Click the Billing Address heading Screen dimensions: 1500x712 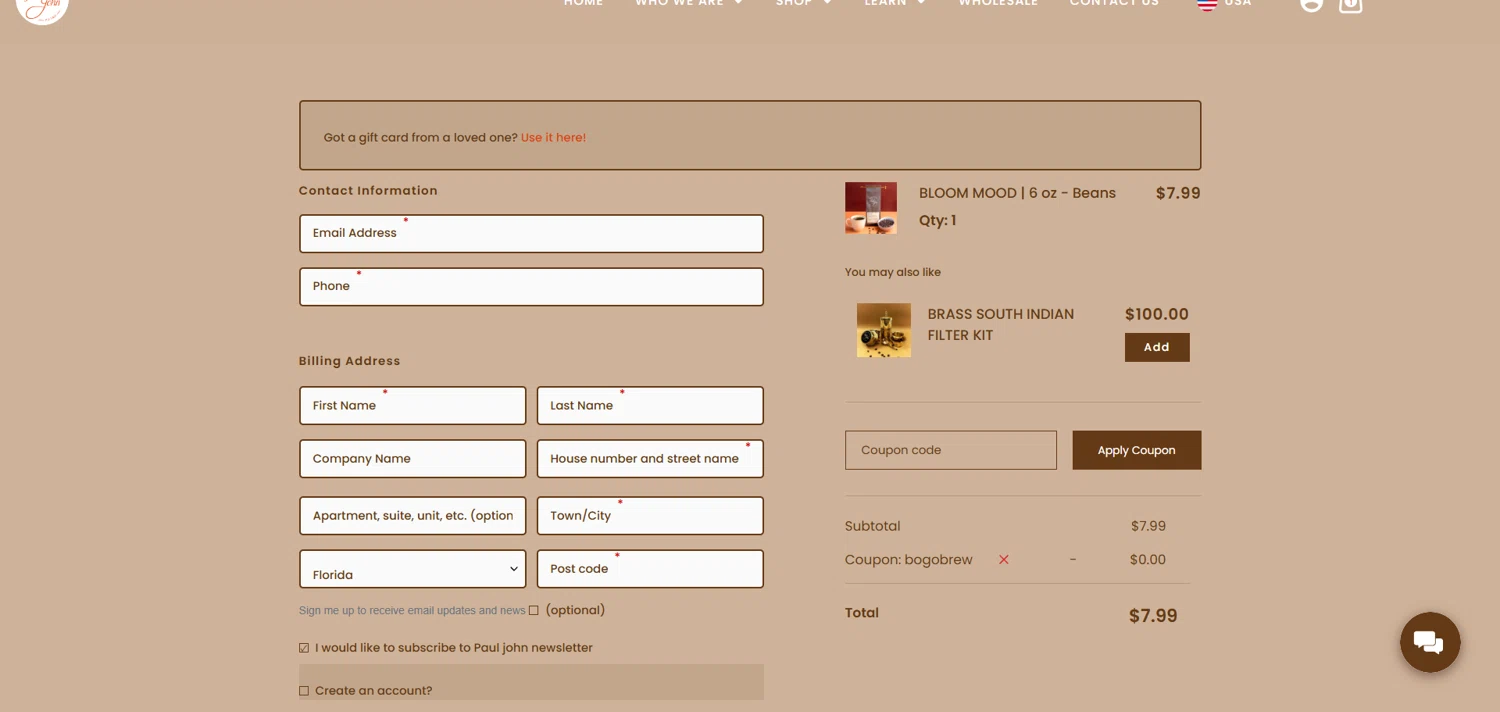pyautogui.click(x=349, y=361)
